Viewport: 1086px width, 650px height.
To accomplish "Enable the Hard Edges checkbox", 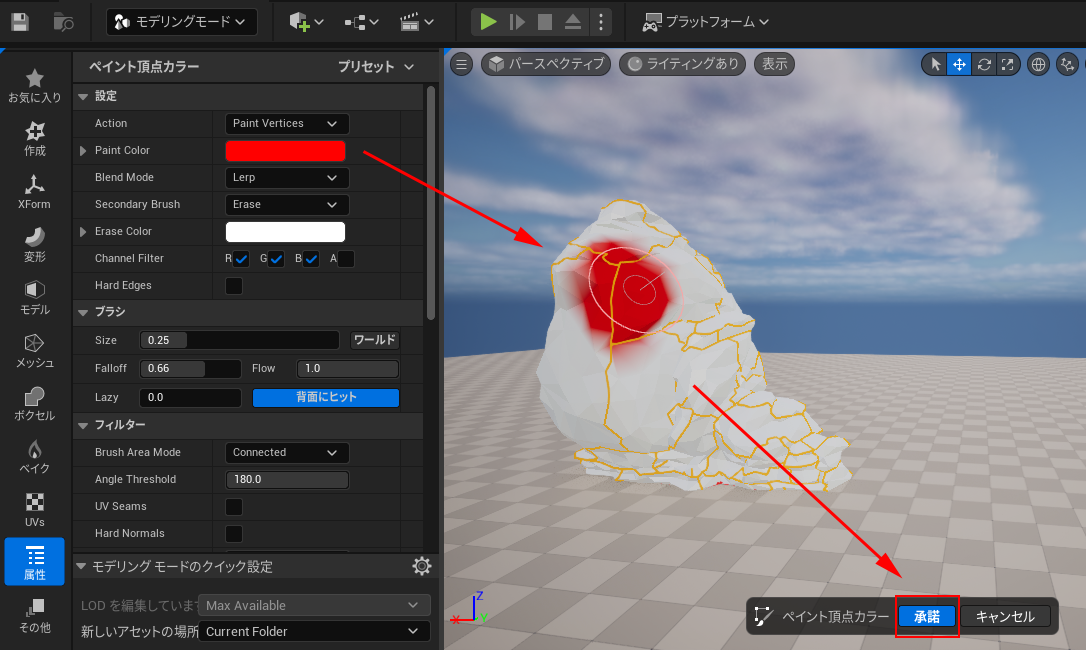I will 233,285.
